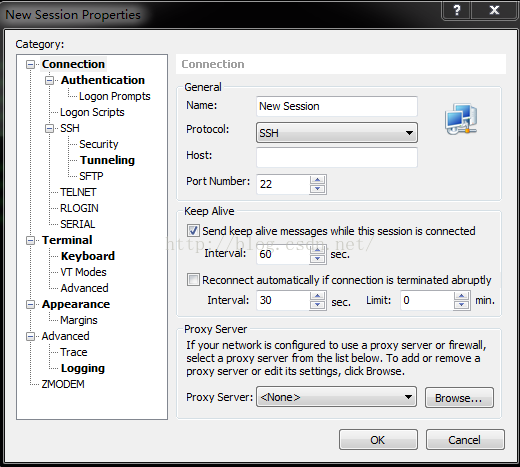The image size is (520, 467).
Task: Increase the reconnect Limit minutes spinner
Action: (x=461, y=296)
